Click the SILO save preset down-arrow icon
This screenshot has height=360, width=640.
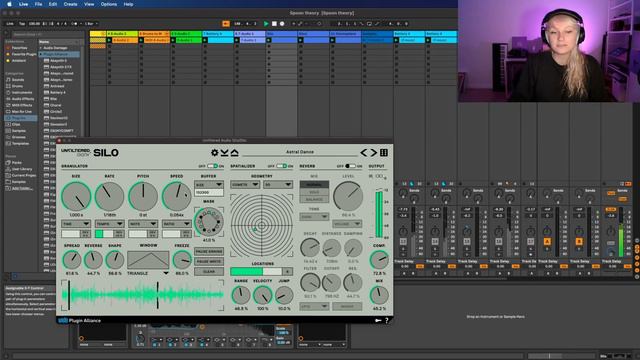click(224, 153)
